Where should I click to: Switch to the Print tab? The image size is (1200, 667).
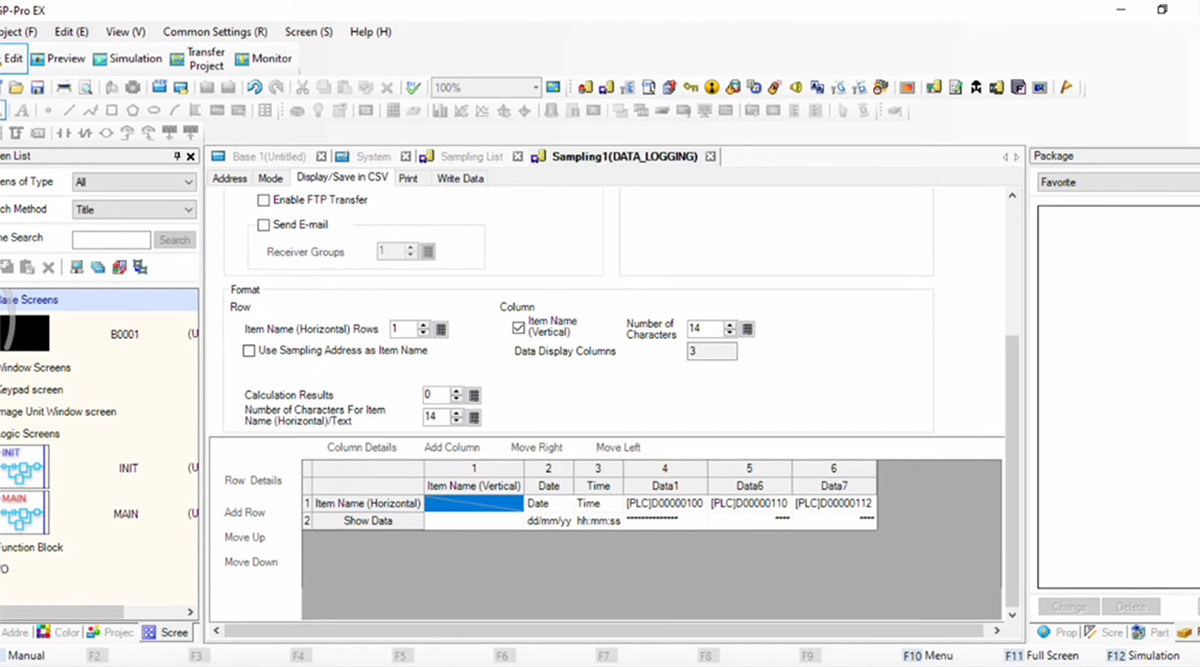pos(408,178)
